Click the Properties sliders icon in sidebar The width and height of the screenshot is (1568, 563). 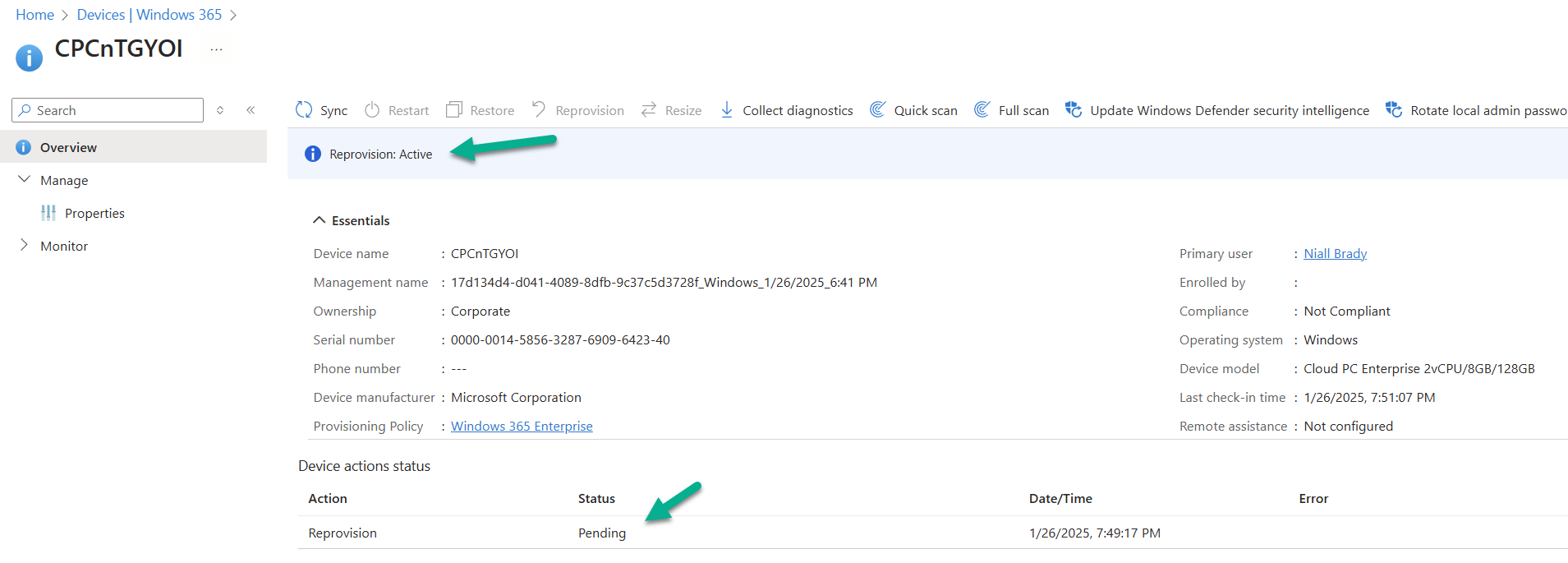[x=48, y=213]
